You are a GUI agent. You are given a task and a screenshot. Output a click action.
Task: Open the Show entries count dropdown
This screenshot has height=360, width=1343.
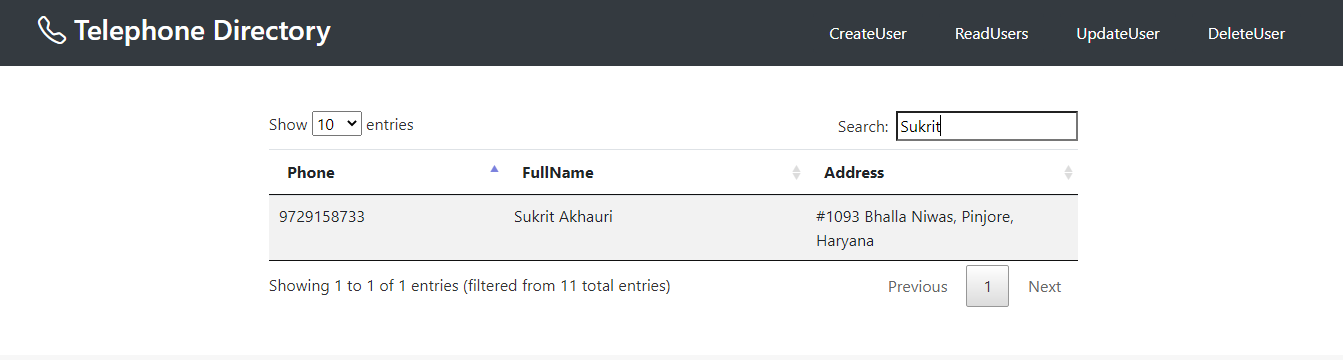pos(337,124)
